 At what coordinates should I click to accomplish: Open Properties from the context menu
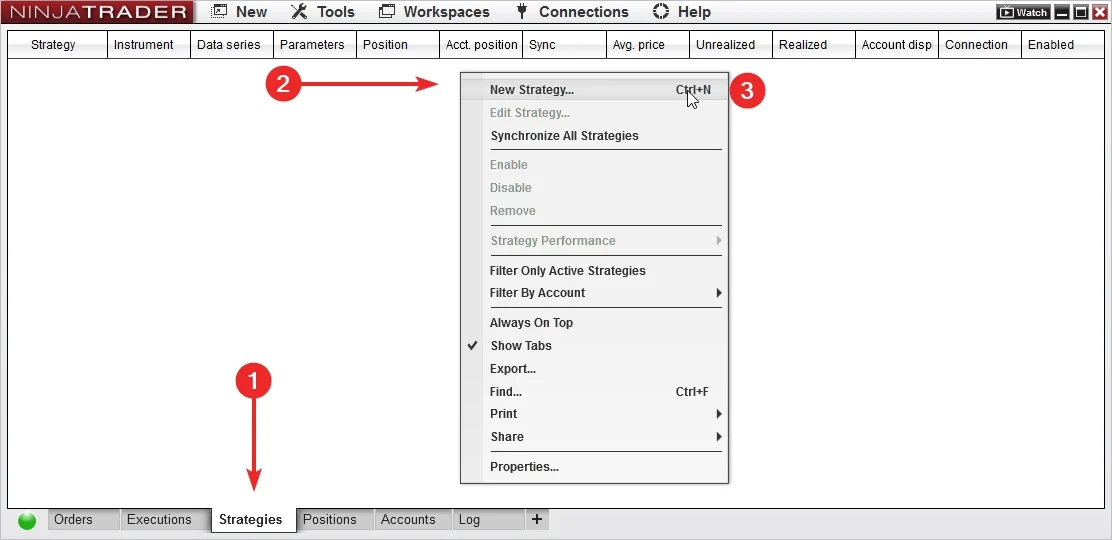pyautogui.click(x=524, y=467)
